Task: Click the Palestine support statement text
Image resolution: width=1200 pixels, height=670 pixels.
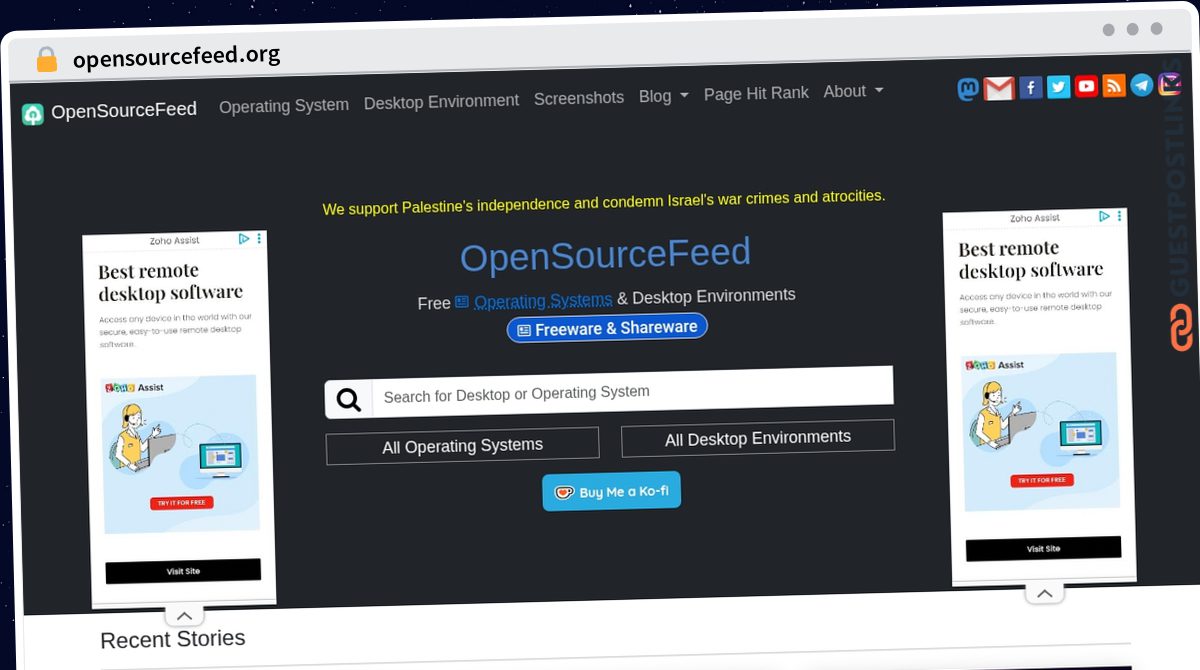Action: [604, 202]
